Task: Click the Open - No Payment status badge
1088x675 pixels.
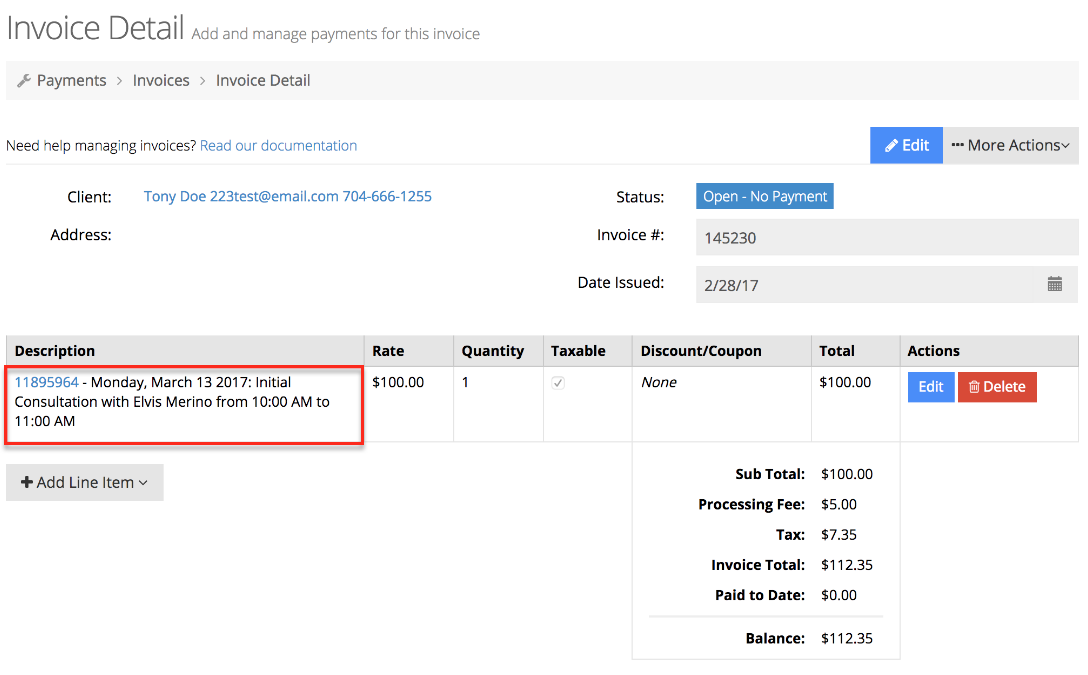Action: click(x=764, y=196)
